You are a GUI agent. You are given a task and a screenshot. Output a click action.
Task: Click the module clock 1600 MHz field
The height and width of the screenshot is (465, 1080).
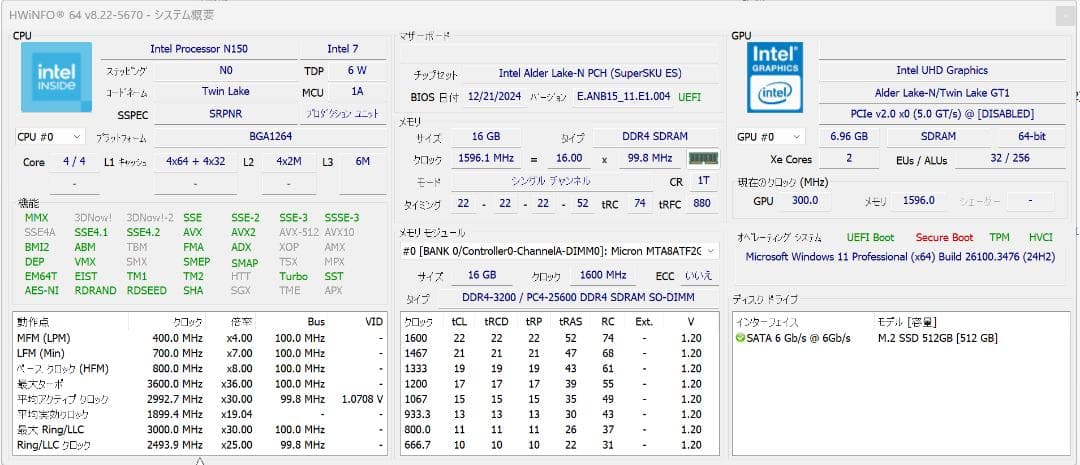[603, 275]
